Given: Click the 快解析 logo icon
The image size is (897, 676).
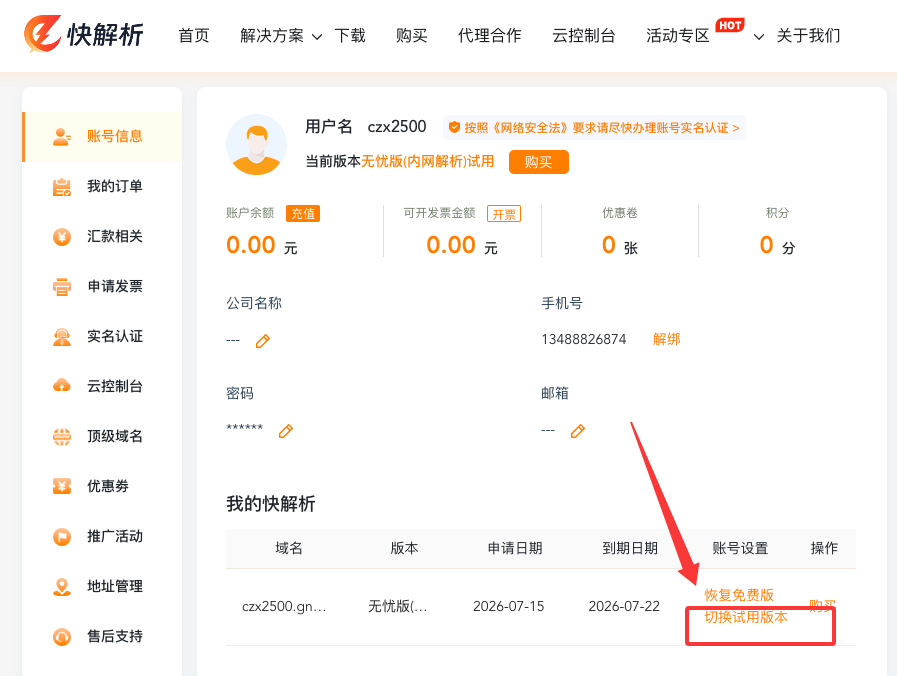Looking at the screenshot, I should point(43,34).
